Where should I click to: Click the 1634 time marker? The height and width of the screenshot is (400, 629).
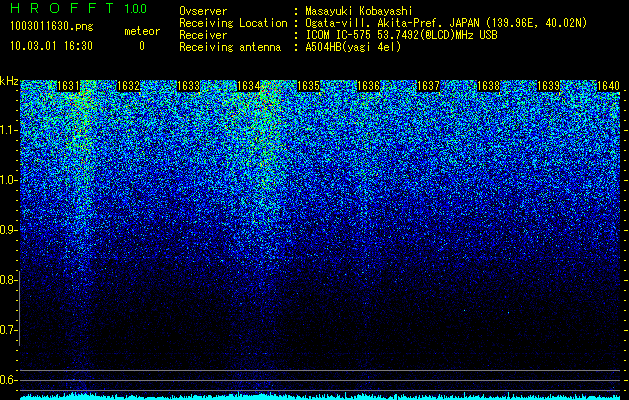click(248, 86)
